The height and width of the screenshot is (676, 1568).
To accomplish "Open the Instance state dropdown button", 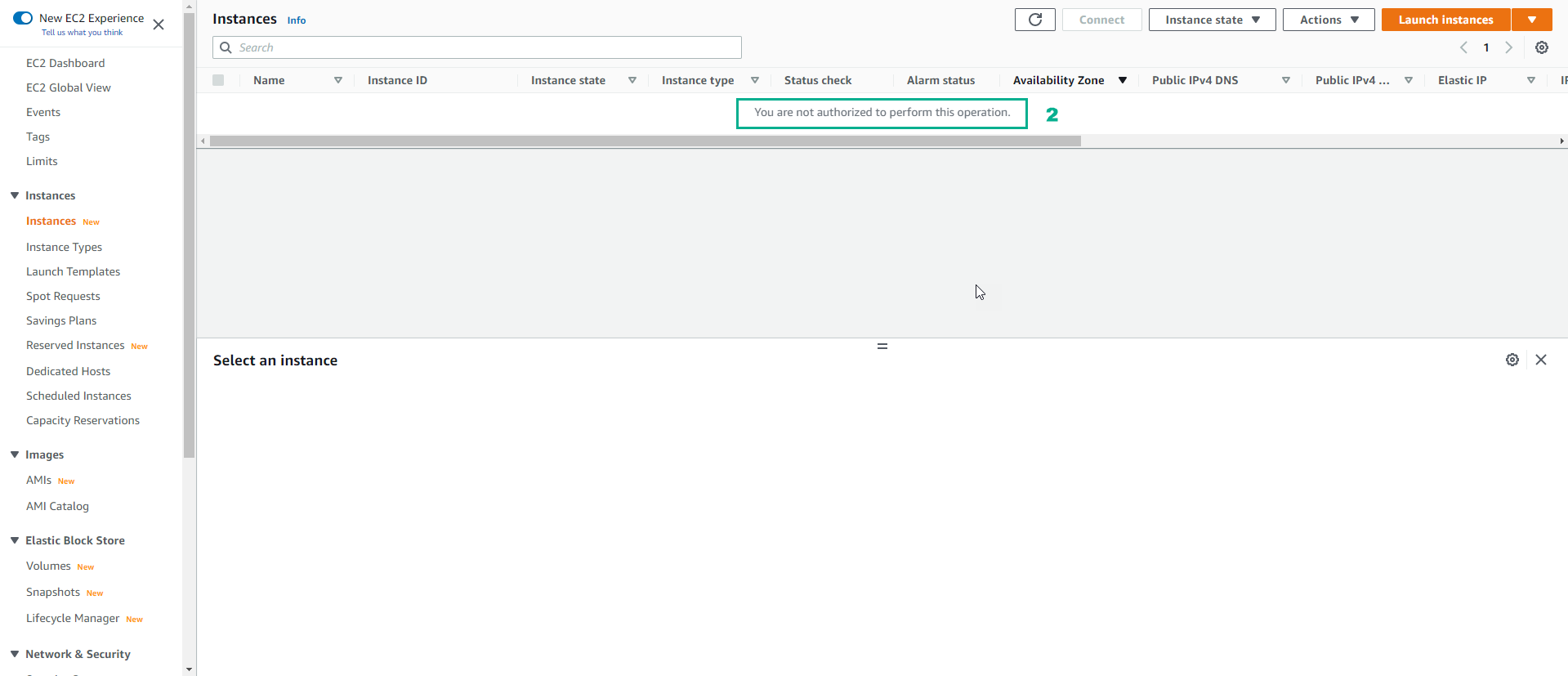I will [1213, 20].
